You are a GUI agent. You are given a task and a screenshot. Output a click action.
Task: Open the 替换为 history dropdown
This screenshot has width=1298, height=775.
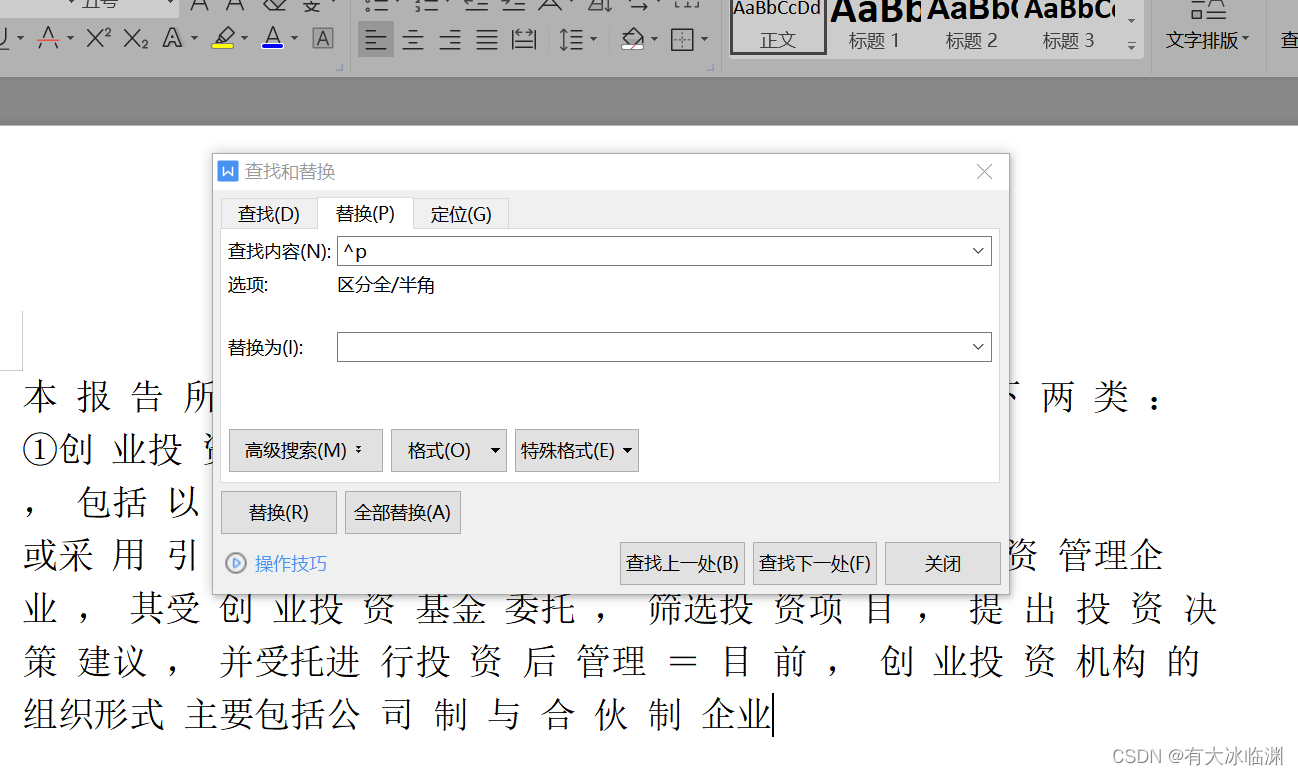(x=979, y=347)
